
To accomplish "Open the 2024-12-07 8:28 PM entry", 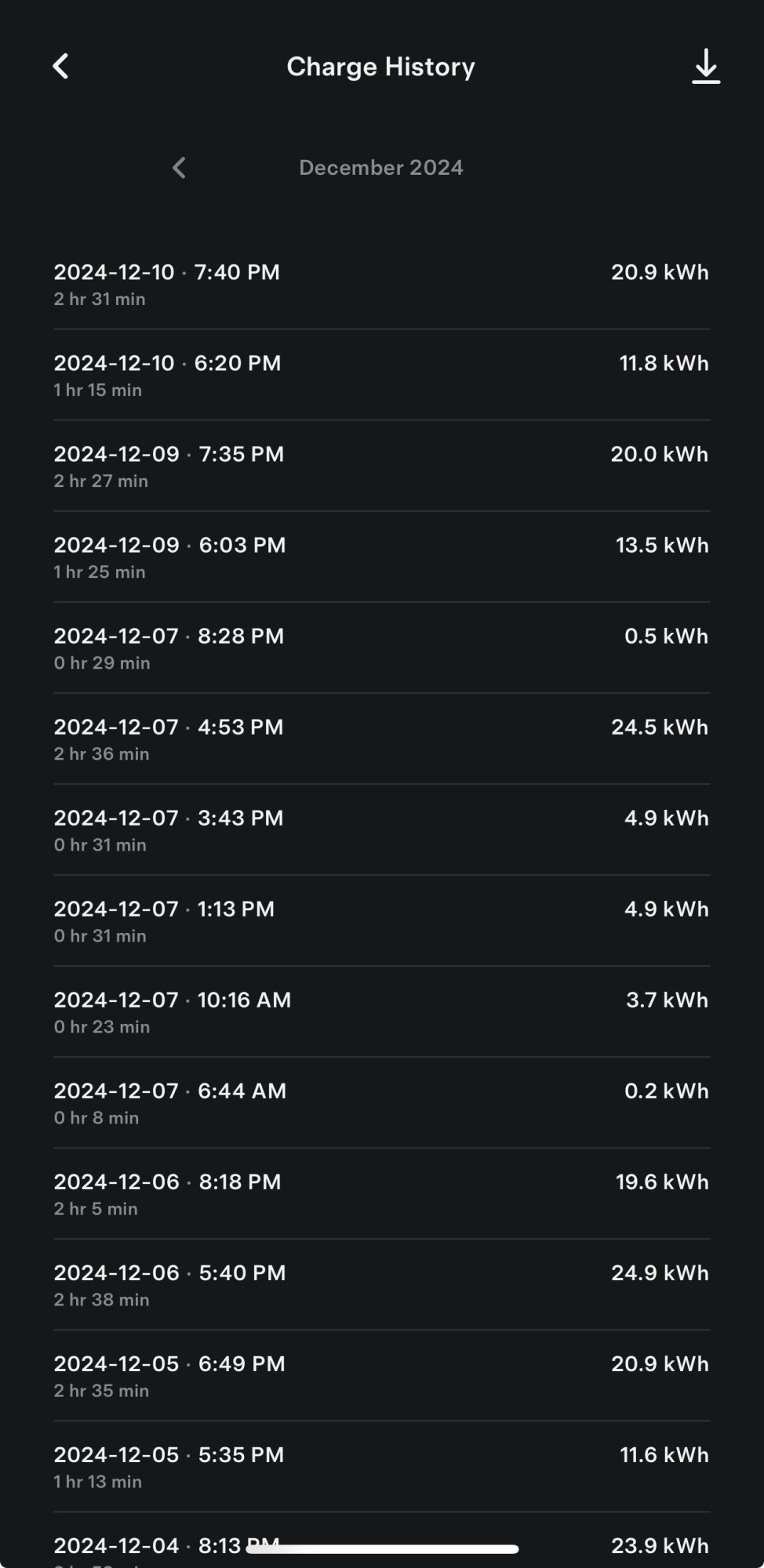I will click(381, 648).
